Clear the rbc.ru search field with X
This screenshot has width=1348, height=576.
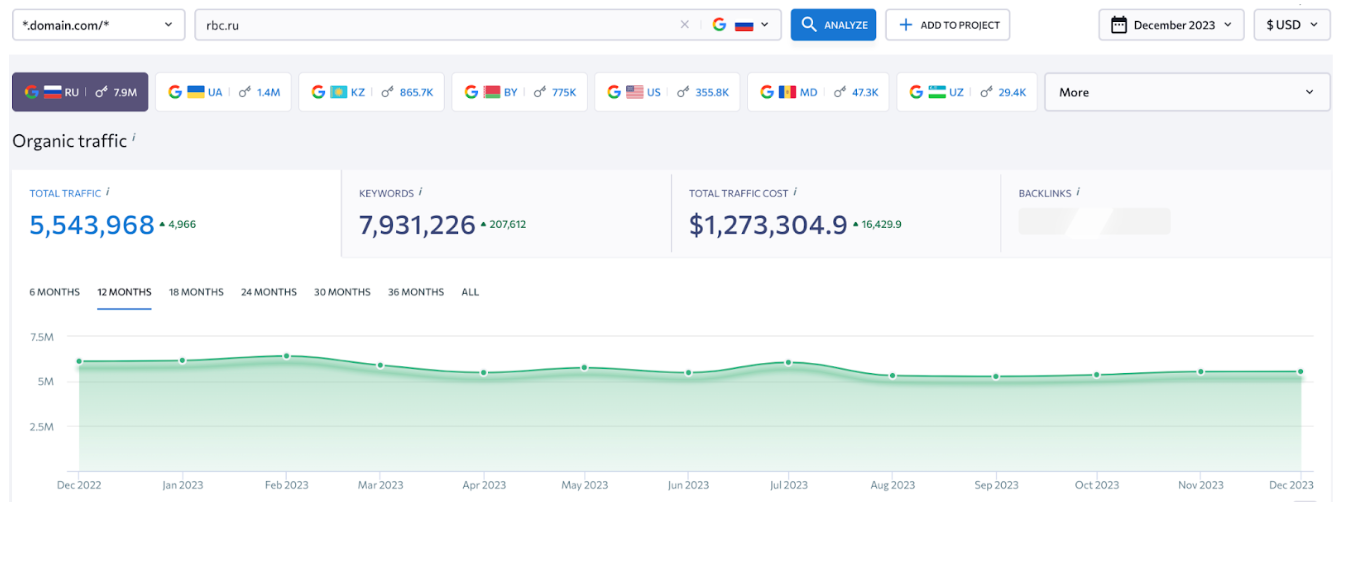click(x=684, y=25)
